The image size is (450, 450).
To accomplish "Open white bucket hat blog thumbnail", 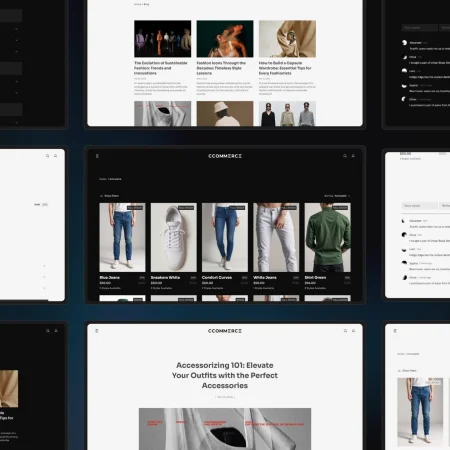I will point(225,114).
